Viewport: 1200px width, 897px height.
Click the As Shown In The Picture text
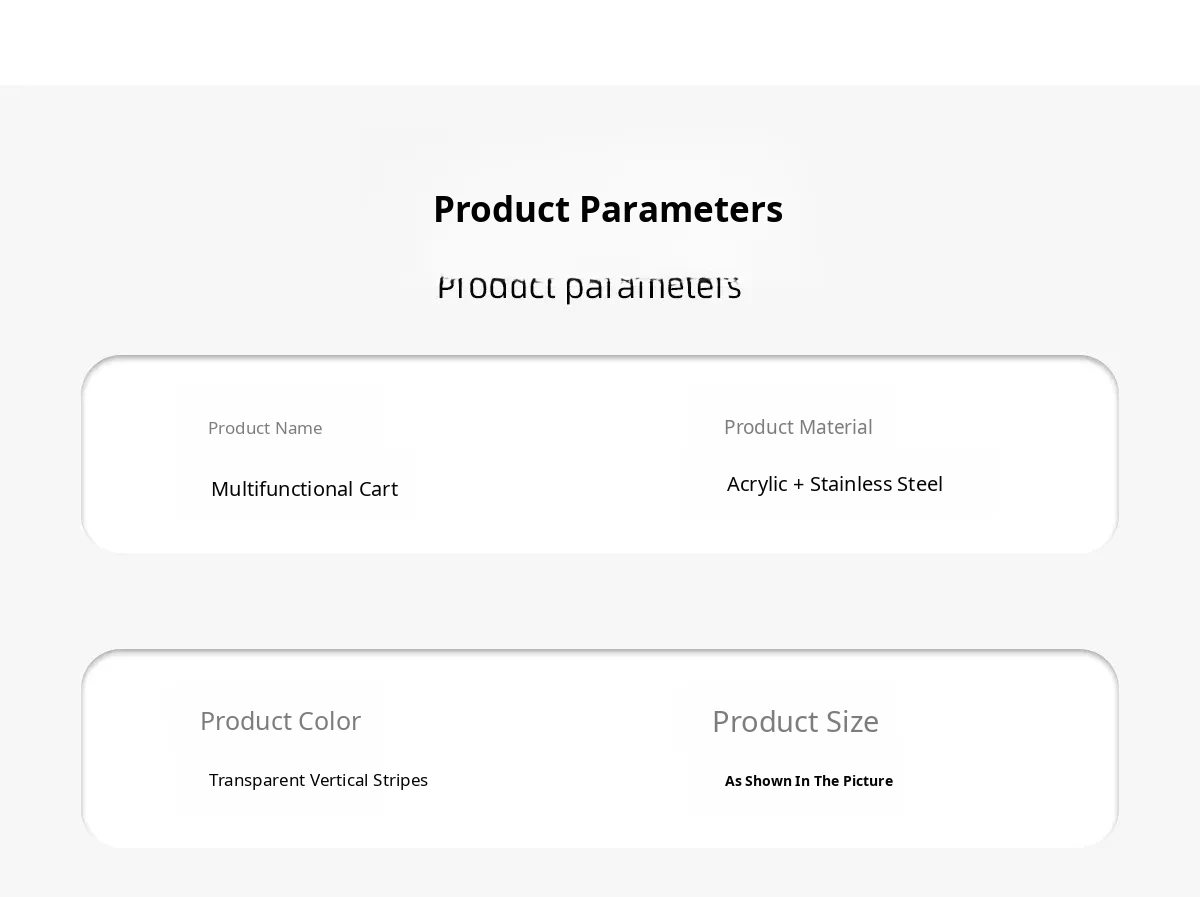[808, 781]
